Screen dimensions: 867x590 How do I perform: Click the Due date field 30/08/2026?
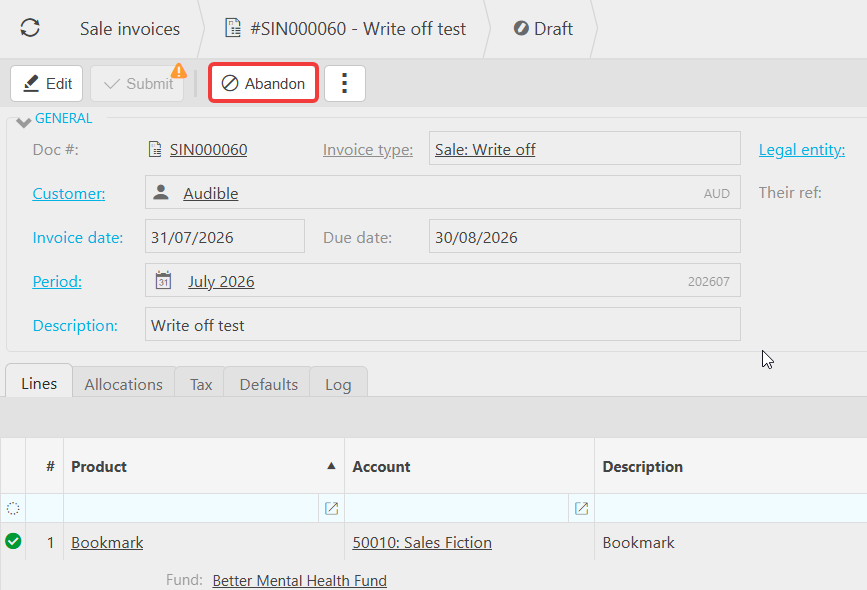[584, 236]
